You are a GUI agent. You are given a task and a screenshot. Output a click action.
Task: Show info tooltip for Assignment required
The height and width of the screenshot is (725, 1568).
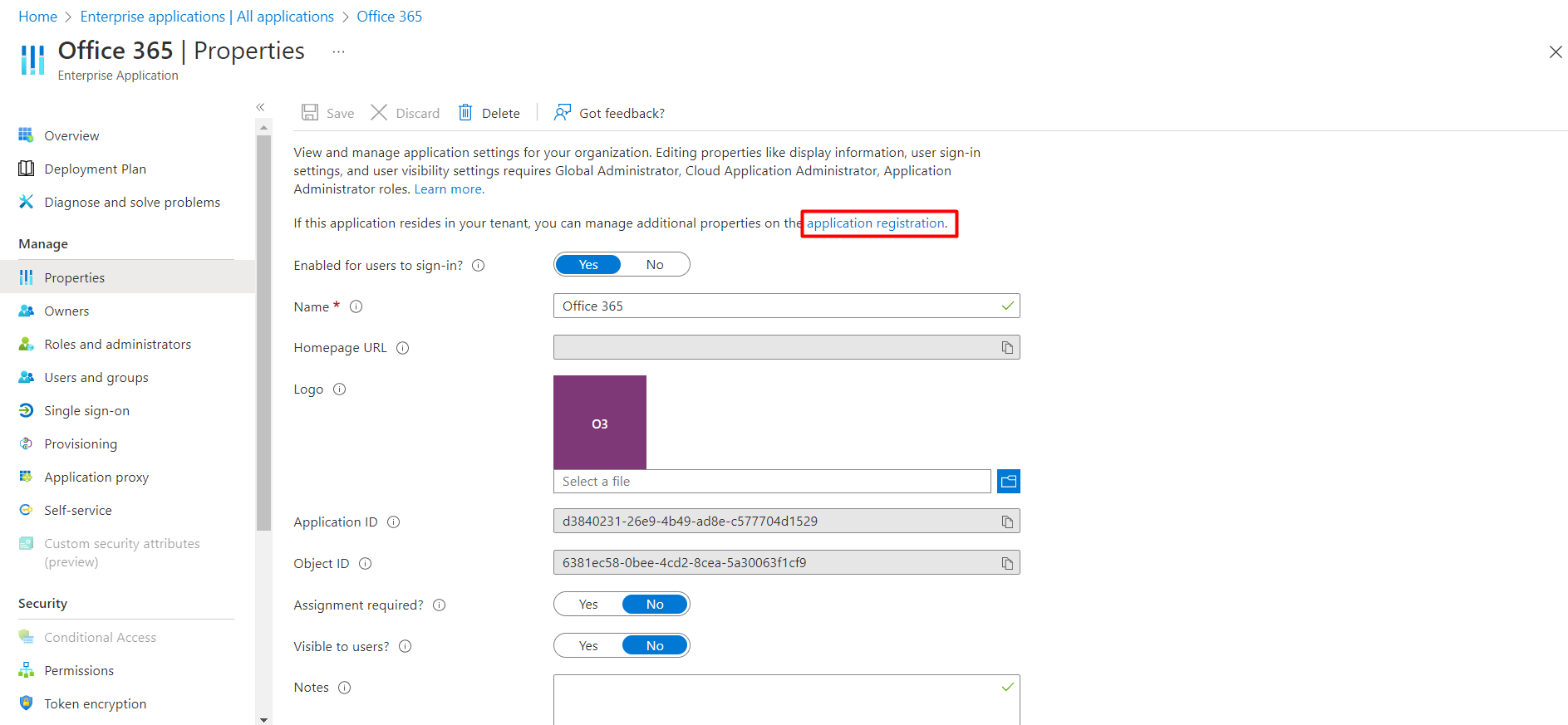coord(440,605)
